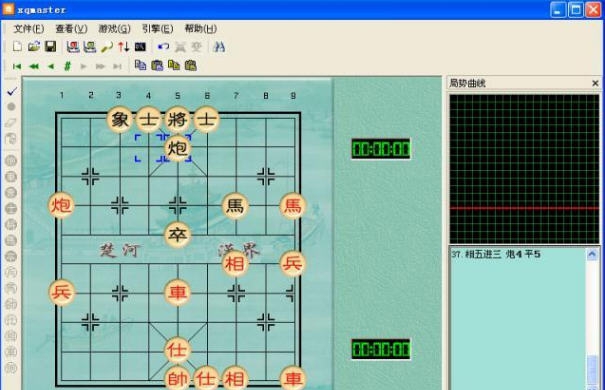Click the blue paste clipboard icon
The image size is (605, 390).
tap(157, 65)
